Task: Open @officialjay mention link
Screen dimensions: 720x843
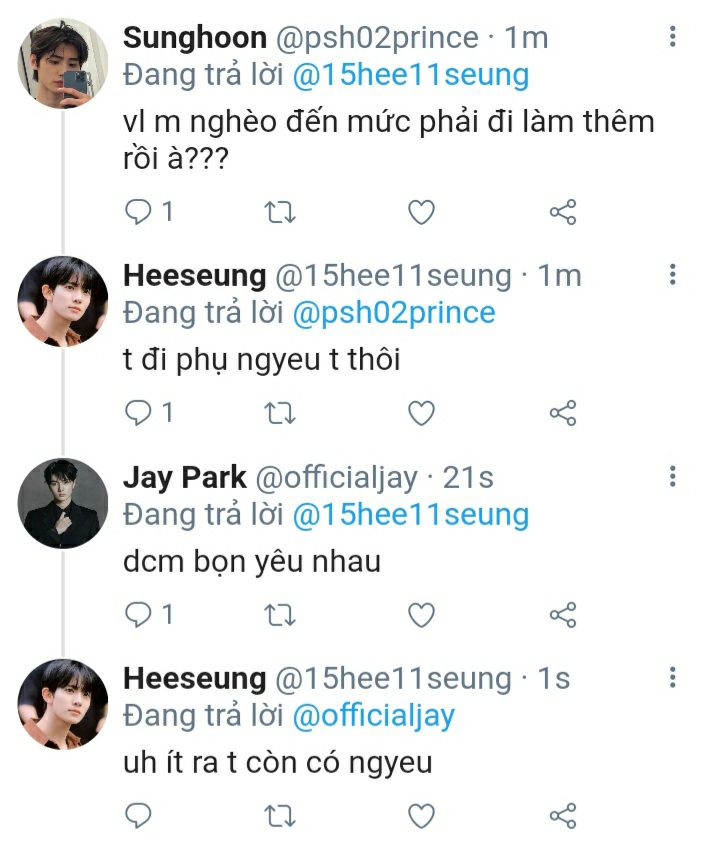Action: point(373,716)
